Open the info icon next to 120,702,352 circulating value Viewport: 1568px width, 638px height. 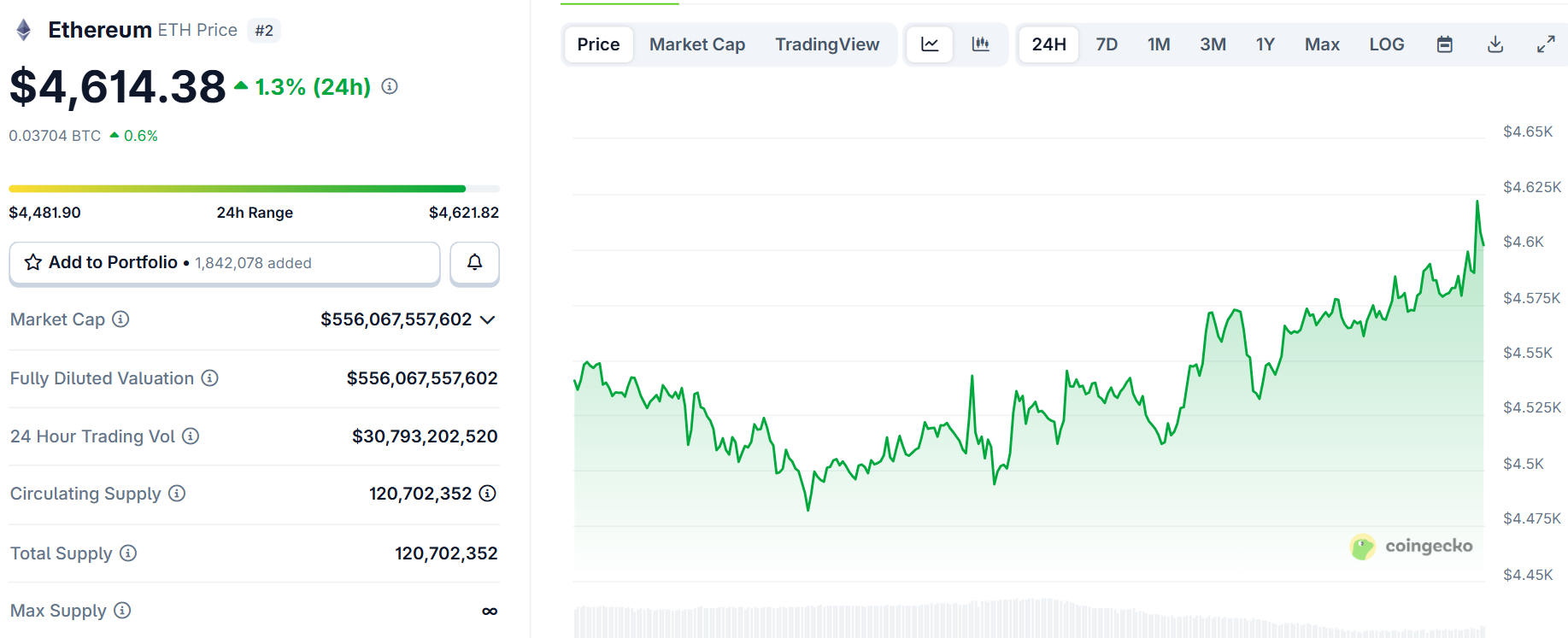click(x=488, y=493)
